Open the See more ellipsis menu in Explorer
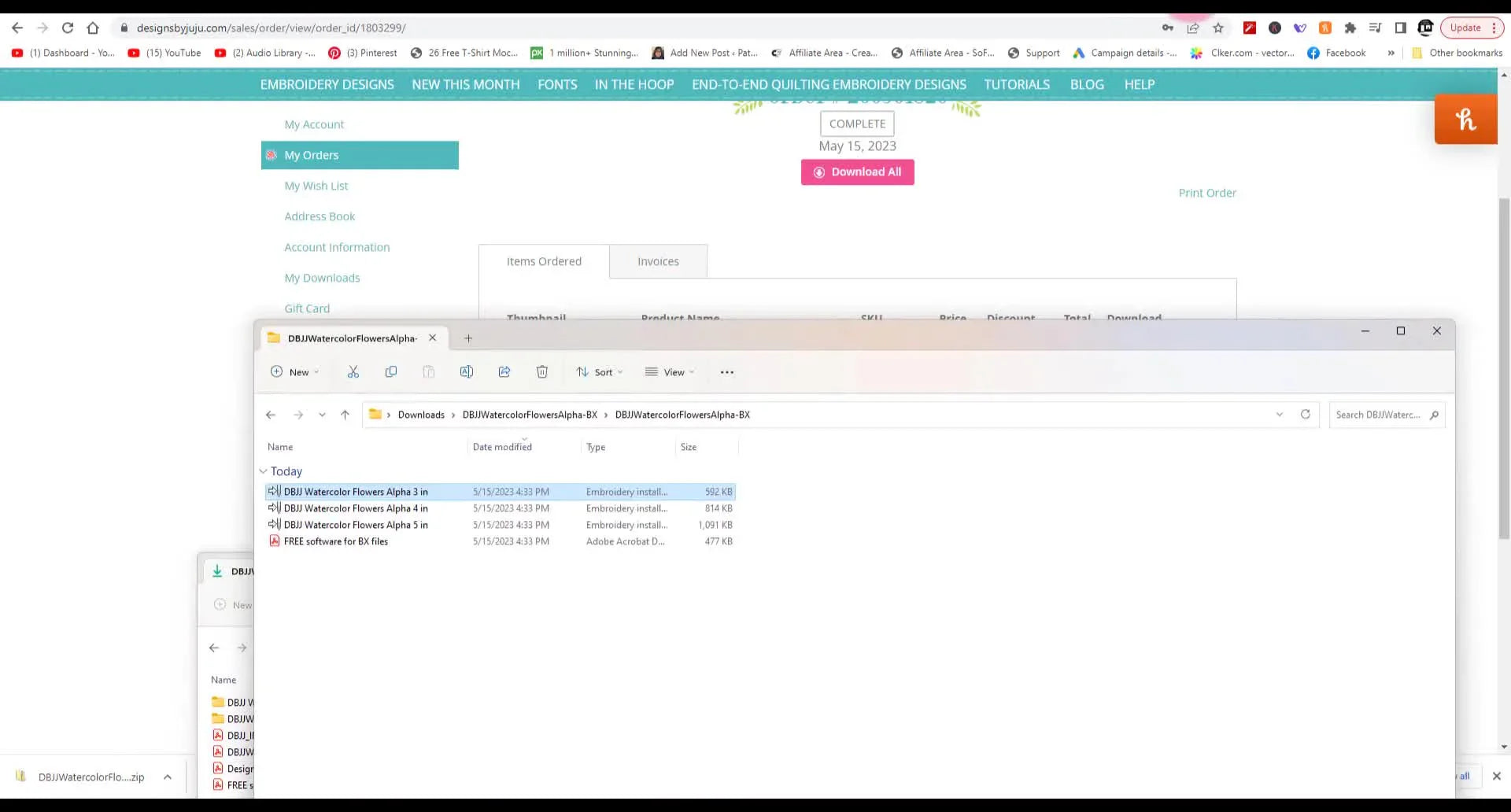Screen dimensions: 1511x812 726,372
